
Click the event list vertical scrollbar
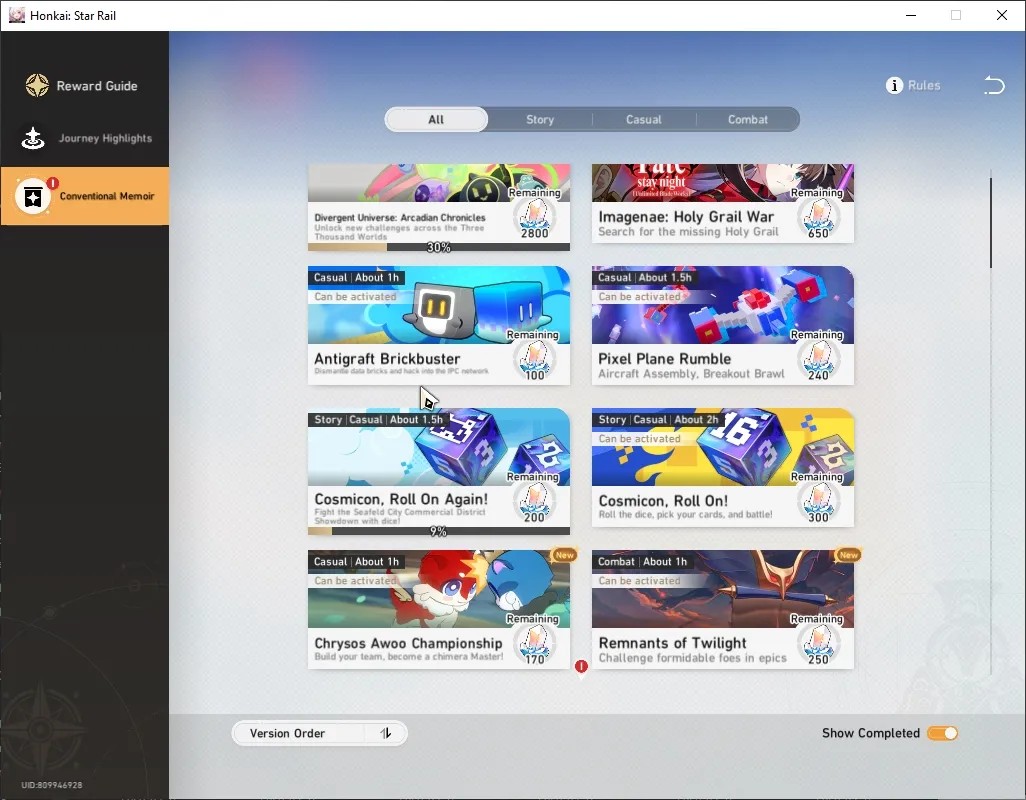[991, 222]
